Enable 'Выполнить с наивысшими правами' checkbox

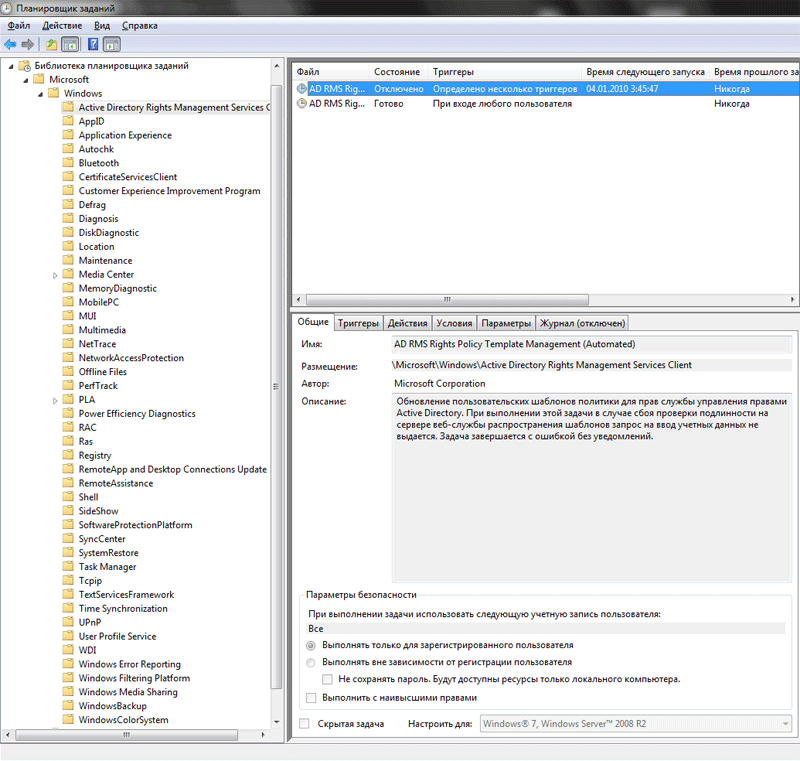pos(311,697)
